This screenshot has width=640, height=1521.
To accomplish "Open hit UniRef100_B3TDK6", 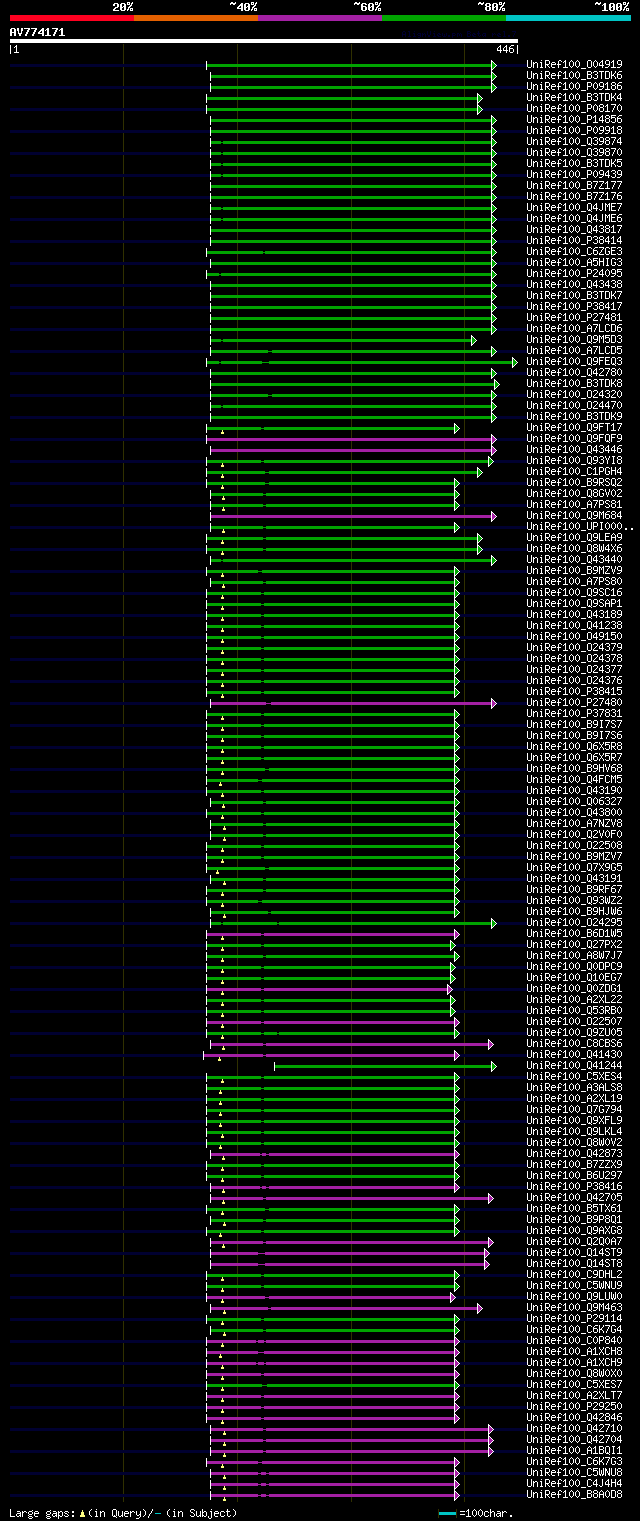I will pos(575,76).
